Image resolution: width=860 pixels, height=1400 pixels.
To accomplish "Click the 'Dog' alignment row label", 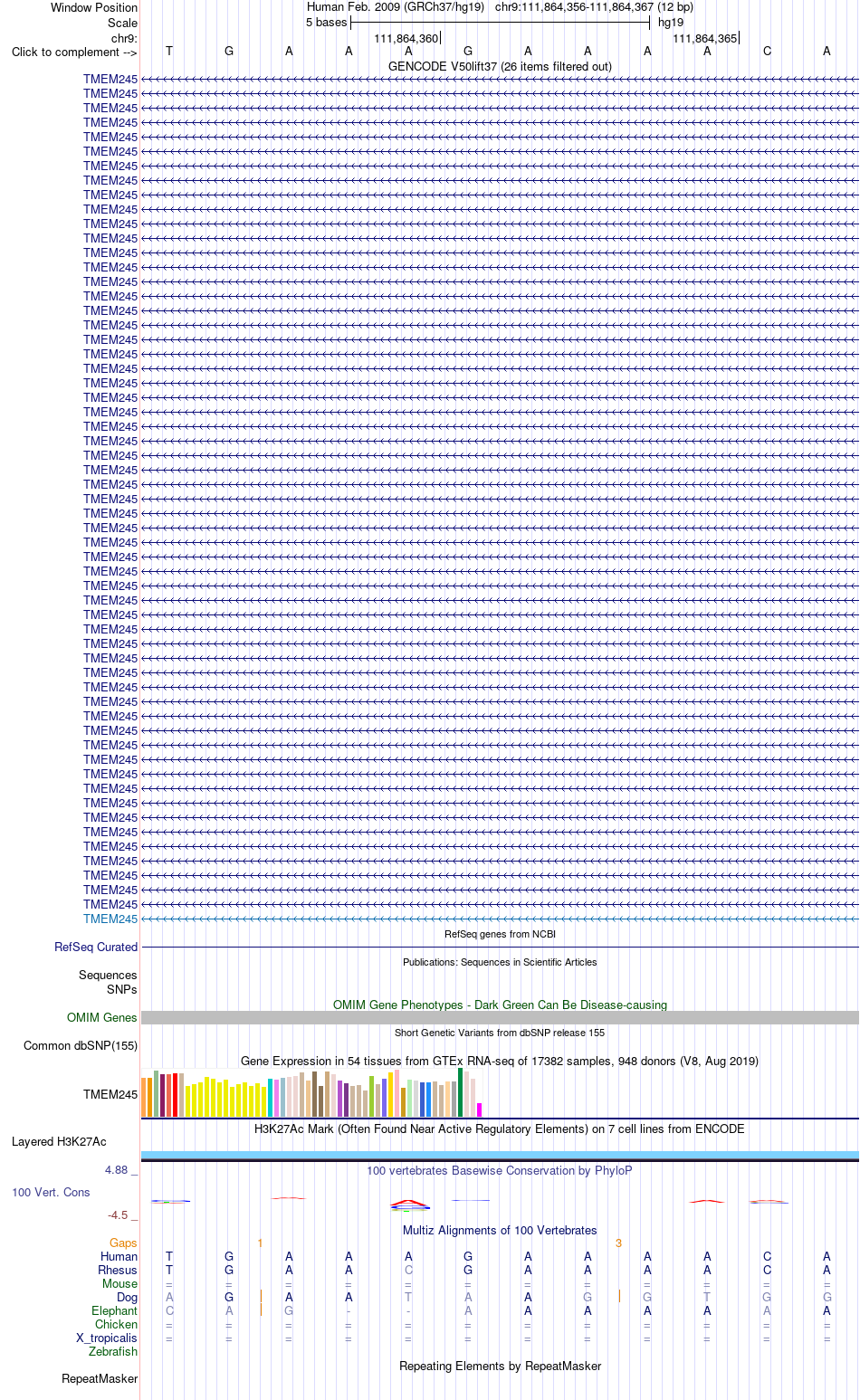I will point(128,1297).
